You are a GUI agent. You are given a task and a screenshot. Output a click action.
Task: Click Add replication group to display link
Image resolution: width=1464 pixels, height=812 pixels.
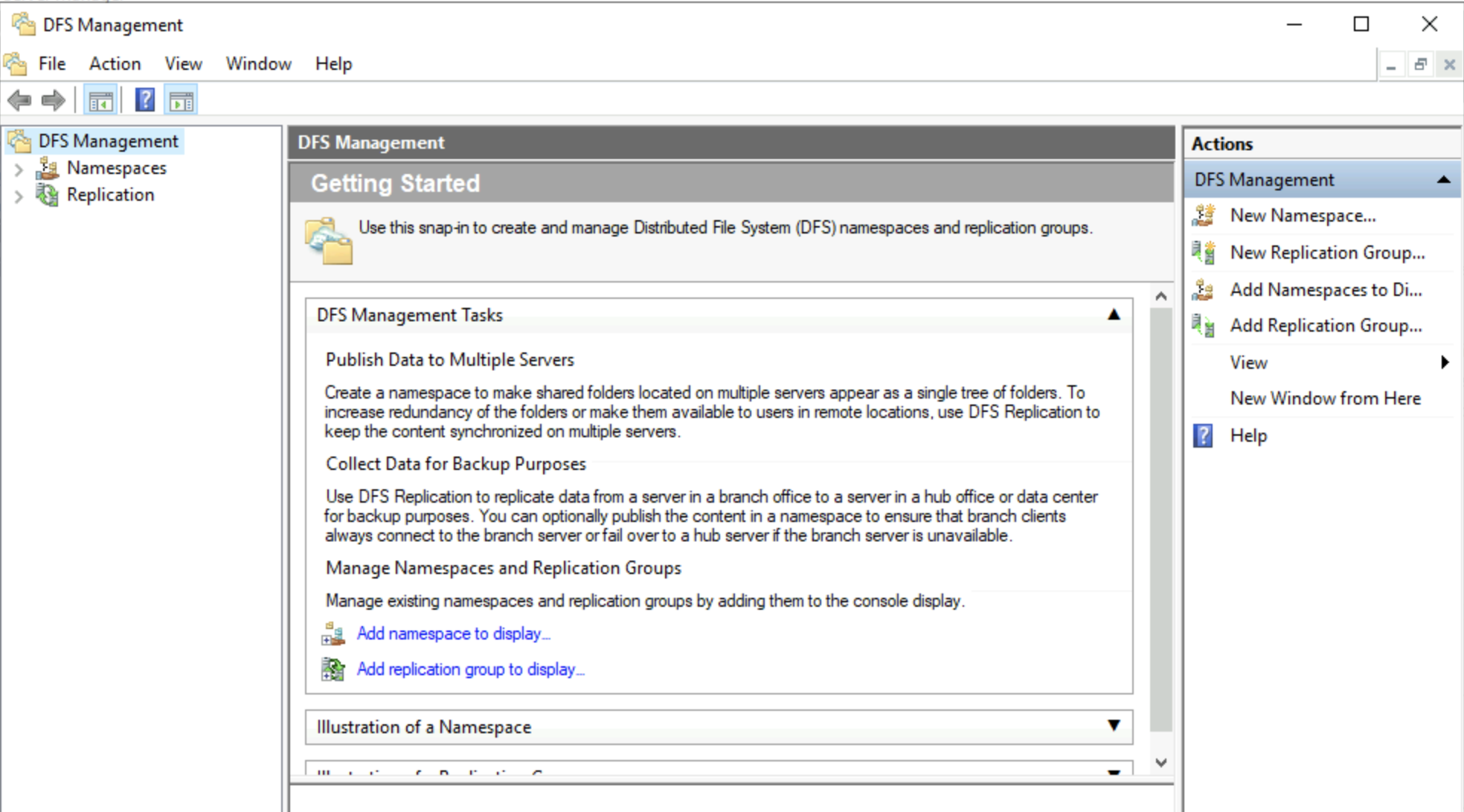coord(472,669)
